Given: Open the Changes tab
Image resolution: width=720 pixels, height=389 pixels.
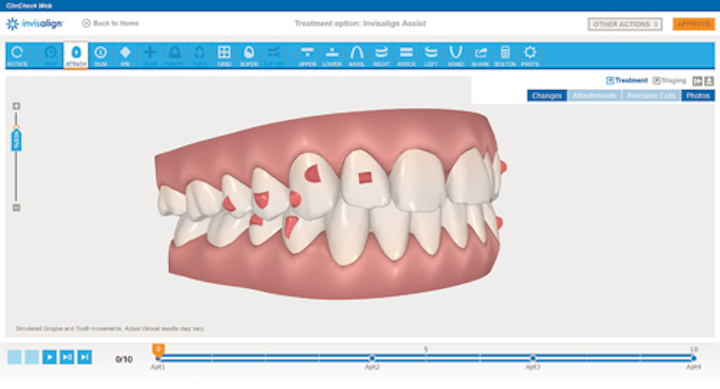Looking at the screenshot, I should pyautogui.click(x=547, y=96).
